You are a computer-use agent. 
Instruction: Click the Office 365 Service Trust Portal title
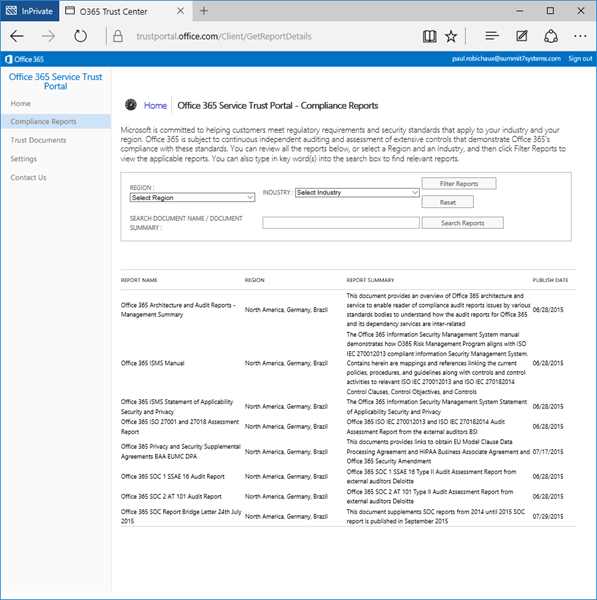pyautogui.click(x=55, y=81)
